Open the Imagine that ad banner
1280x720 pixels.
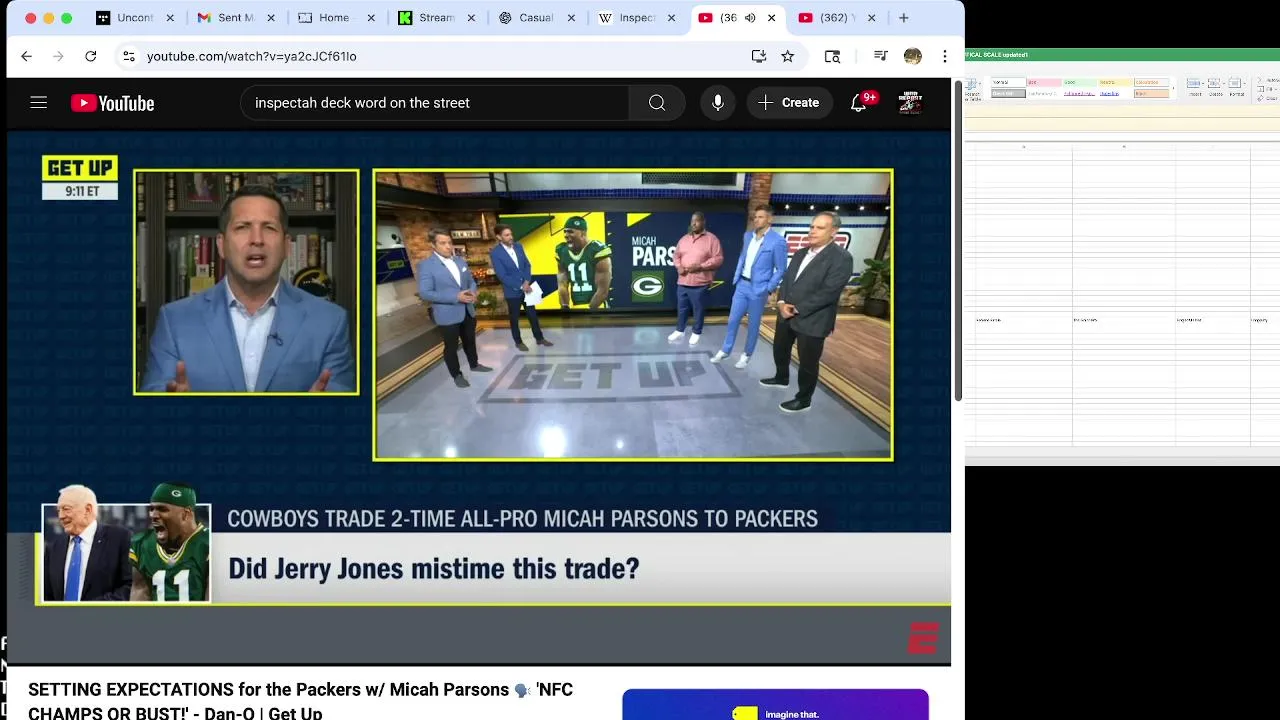point(775,704)
